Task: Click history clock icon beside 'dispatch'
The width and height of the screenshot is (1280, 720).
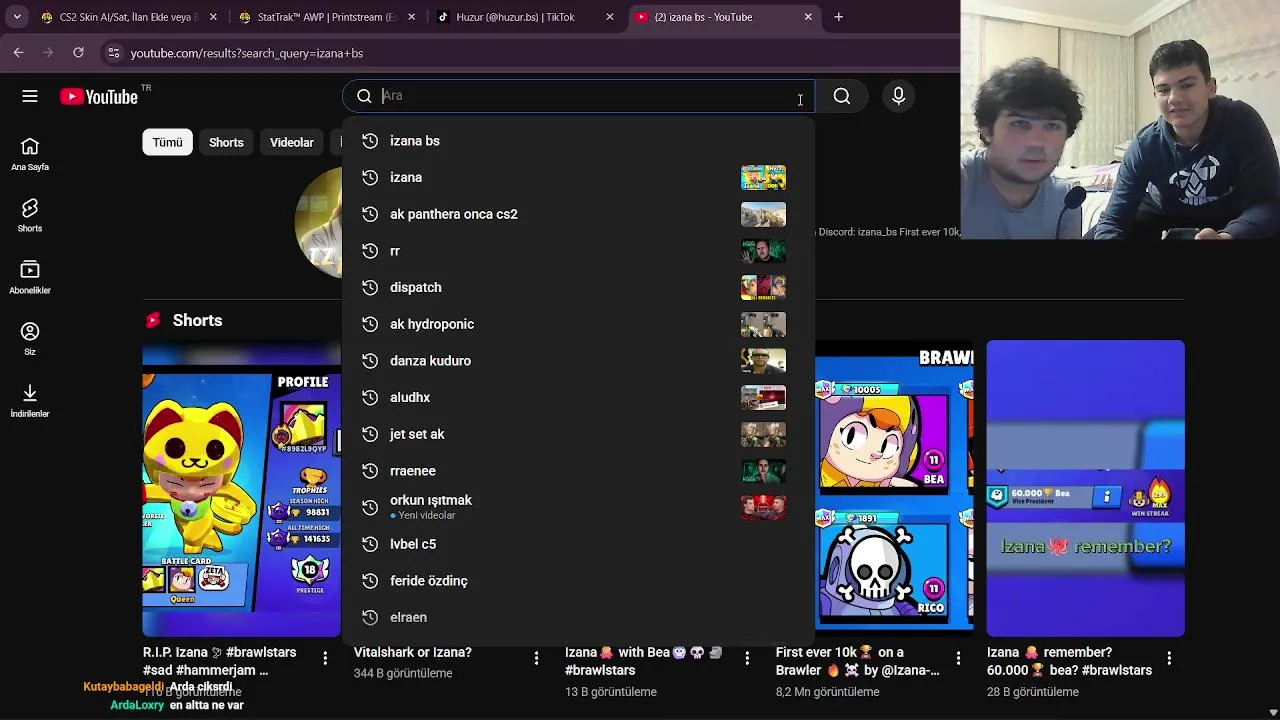Action: coord(370,287)
